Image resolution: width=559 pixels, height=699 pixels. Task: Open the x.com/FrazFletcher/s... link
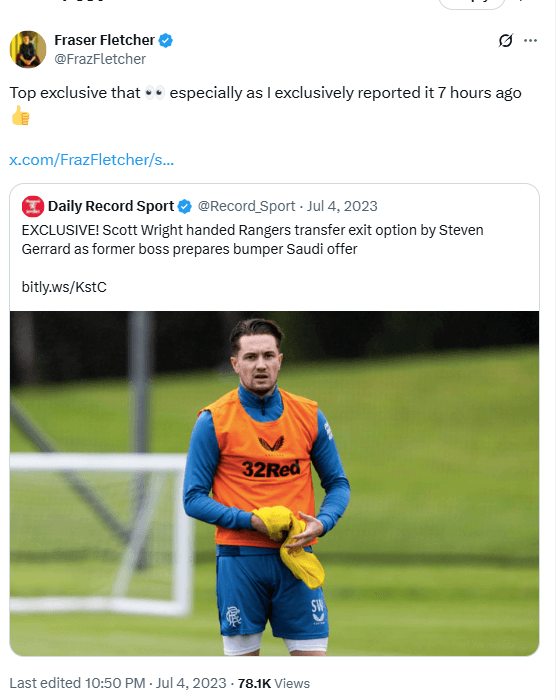tap(91, 160)
